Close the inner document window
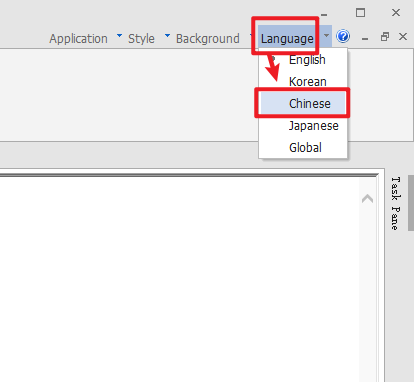This screenshot has height=382, width=414. coord(403,36)
